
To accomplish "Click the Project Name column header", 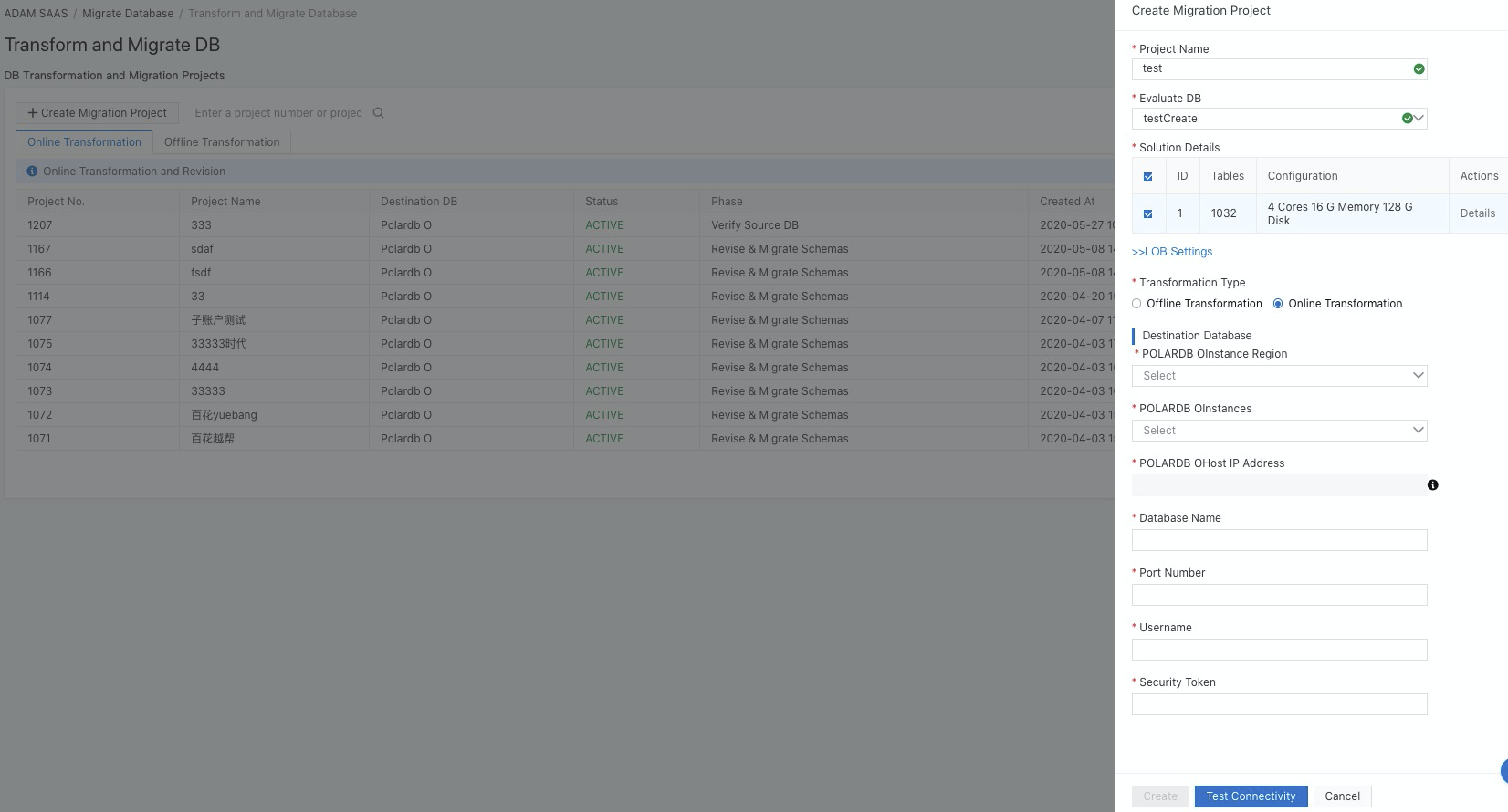I will coord(225,202).
